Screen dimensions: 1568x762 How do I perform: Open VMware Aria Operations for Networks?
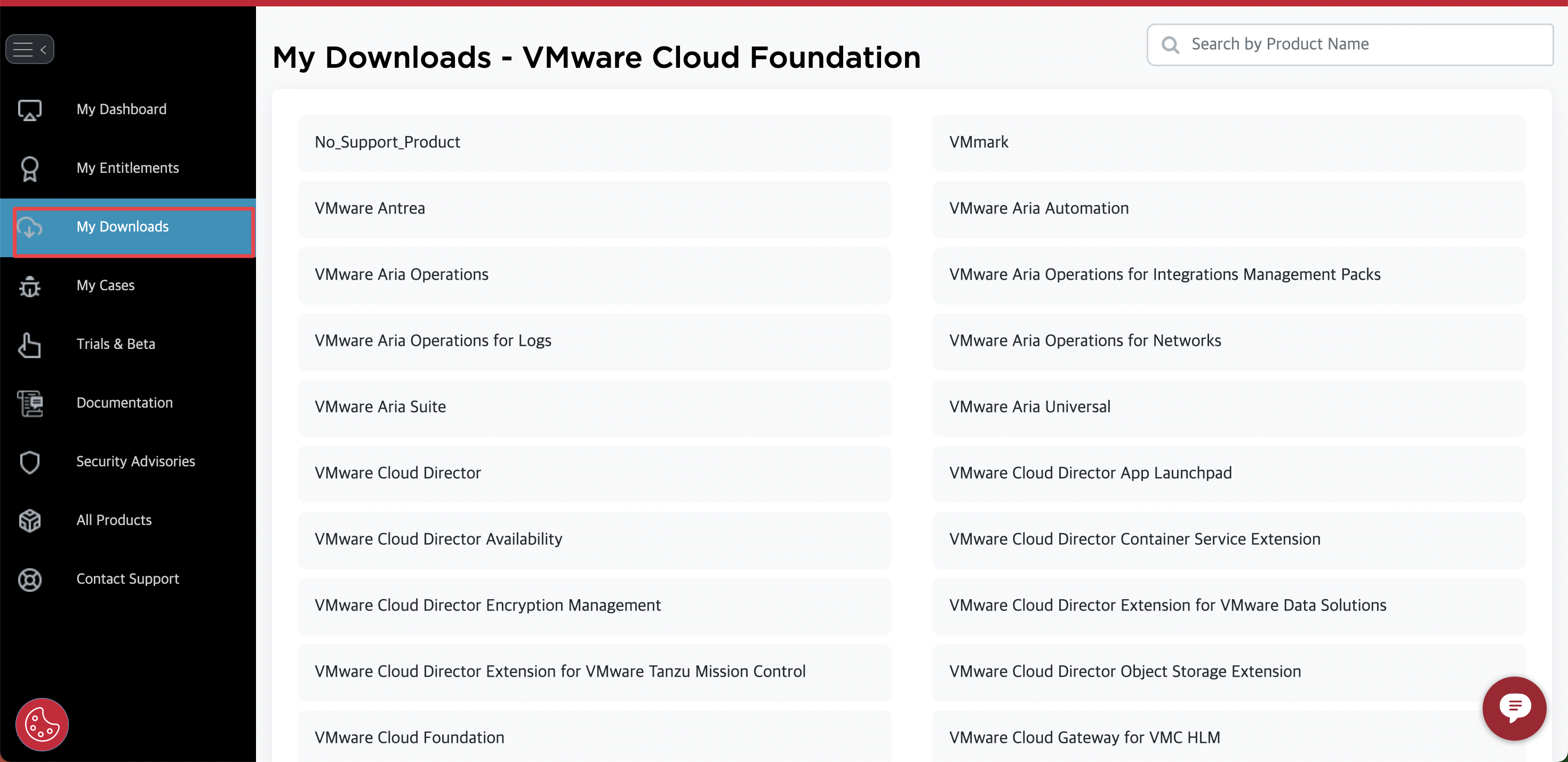point(1228,341)
